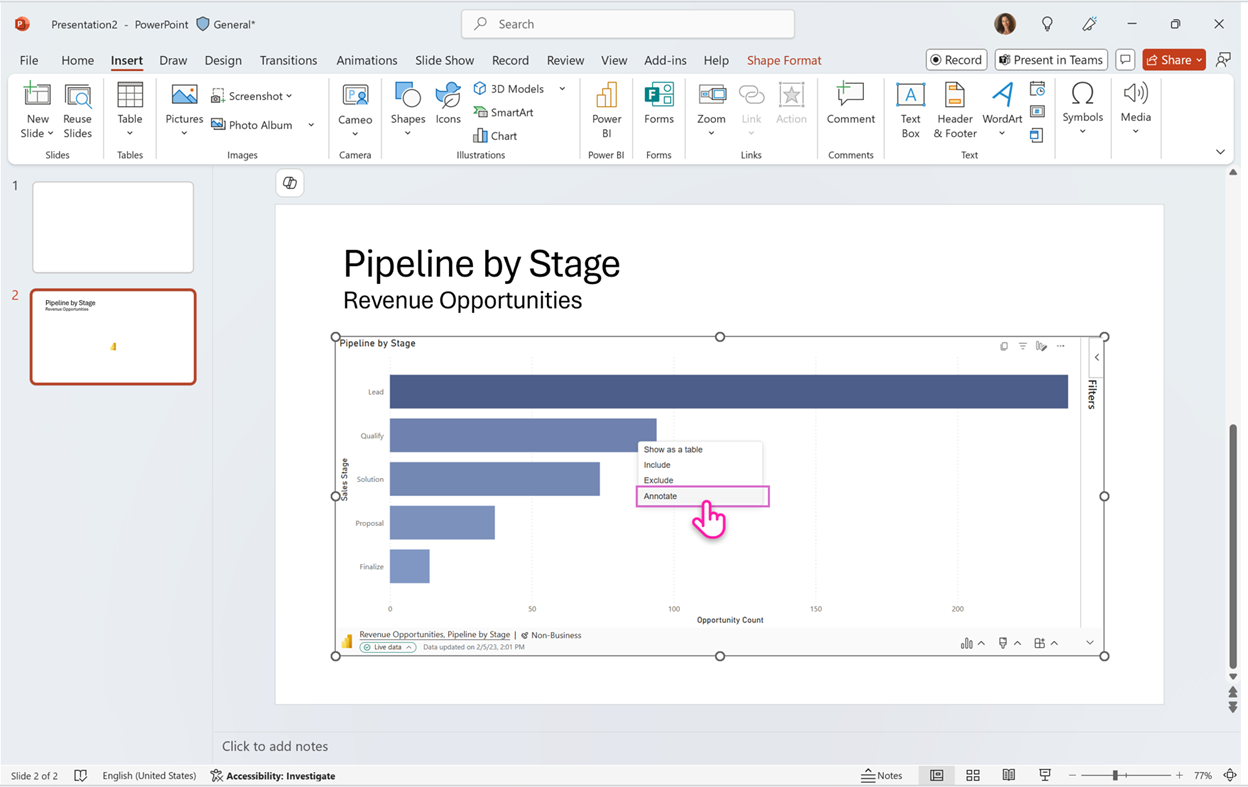Select the blank slide 1 thumbnail
The image size is (1248, 787).
[112, 227]
